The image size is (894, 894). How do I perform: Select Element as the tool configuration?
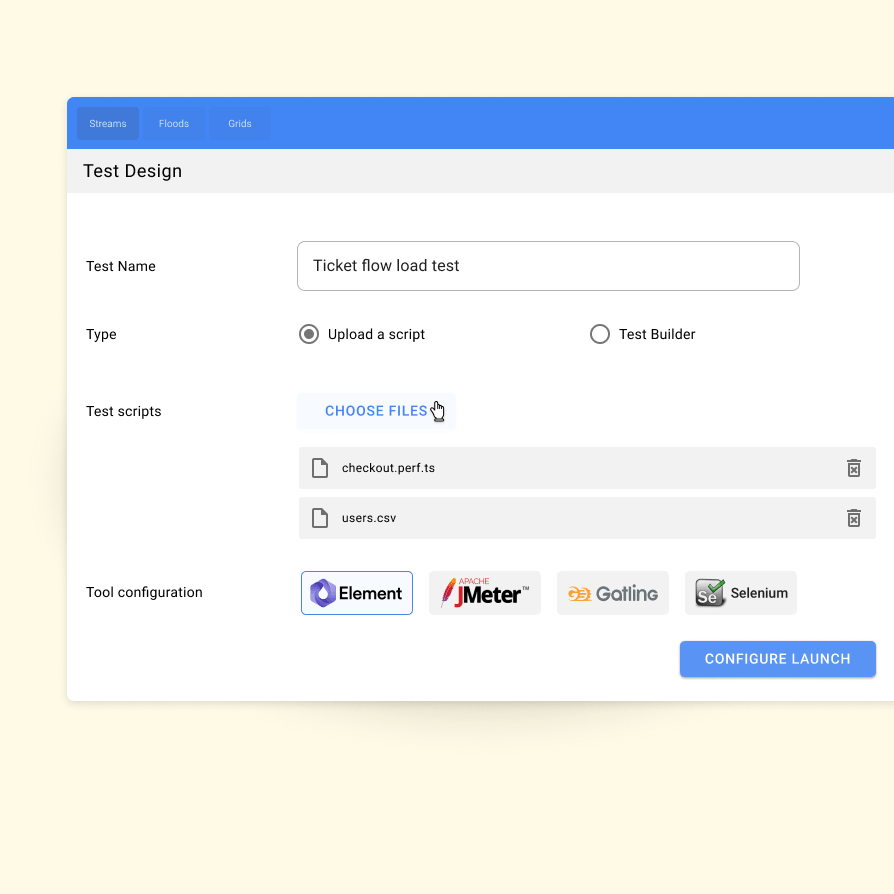coord(357,593)
